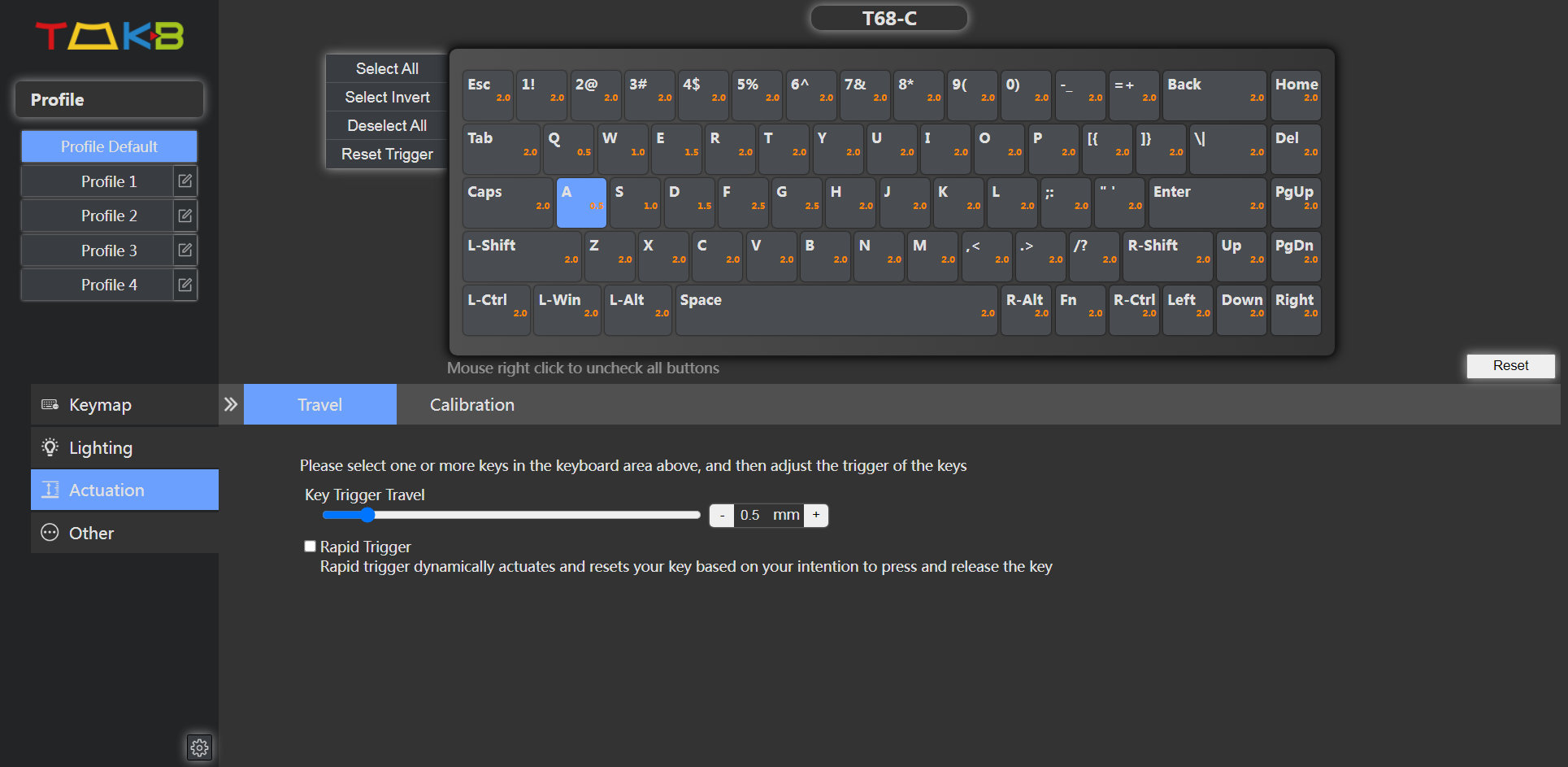Click Select Invert option

(x=387, y=98)
